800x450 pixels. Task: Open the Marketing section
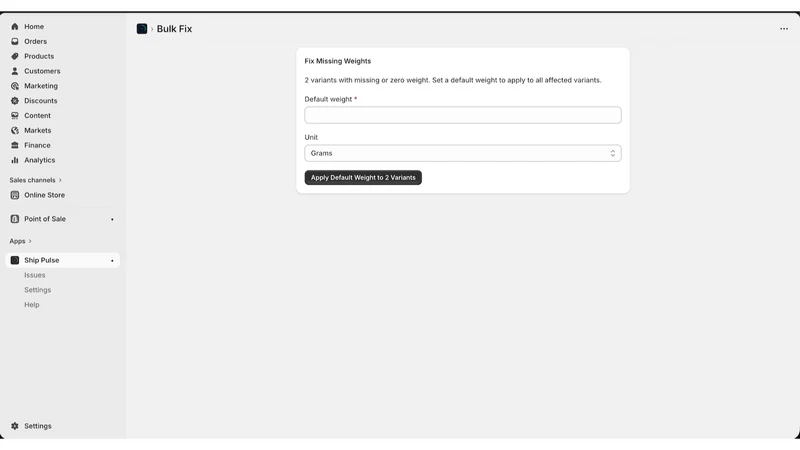coord(41,86)
